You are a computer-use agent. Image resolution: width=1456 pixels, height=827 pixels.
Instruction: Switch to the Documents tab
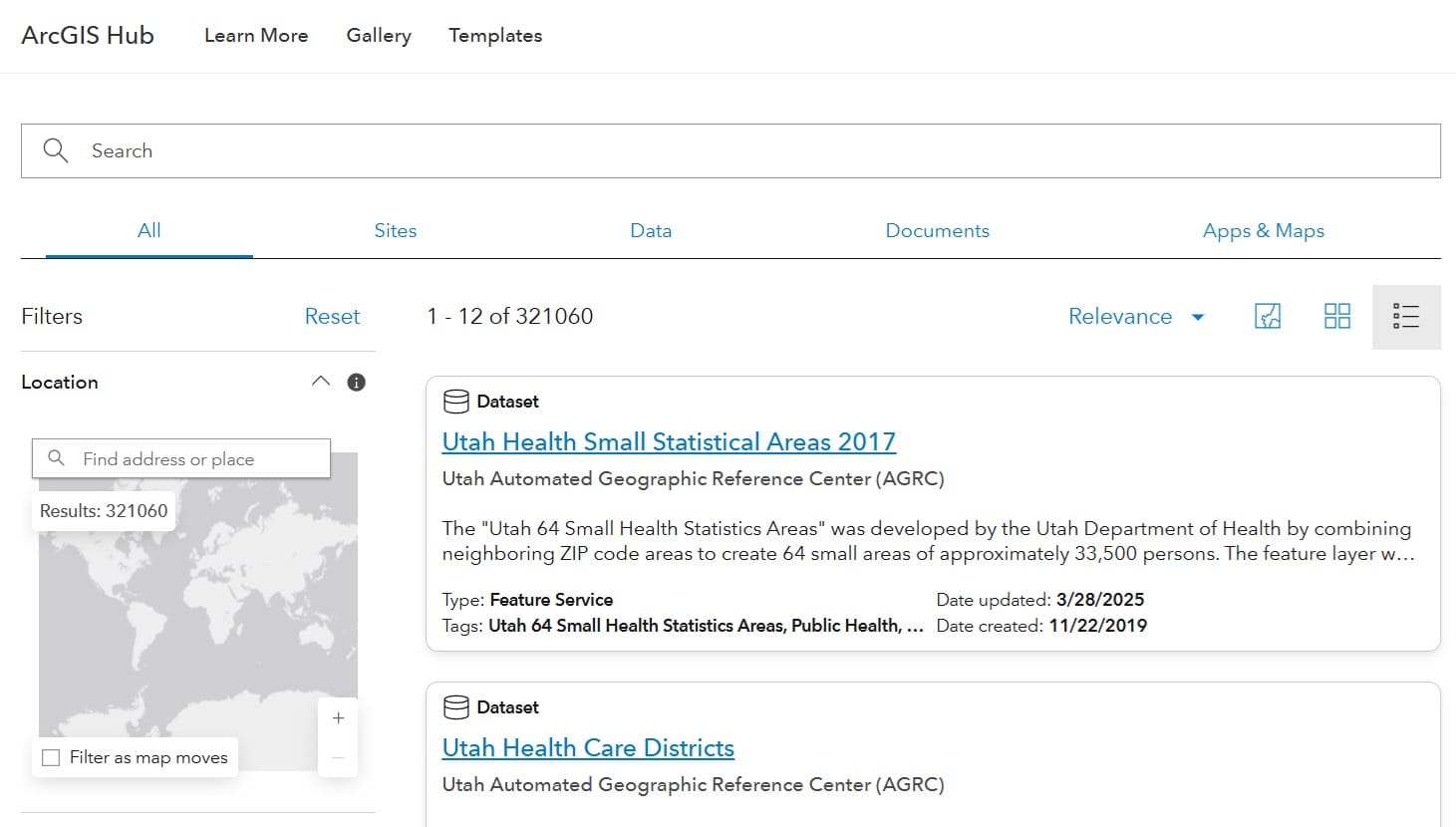point(938,230)
